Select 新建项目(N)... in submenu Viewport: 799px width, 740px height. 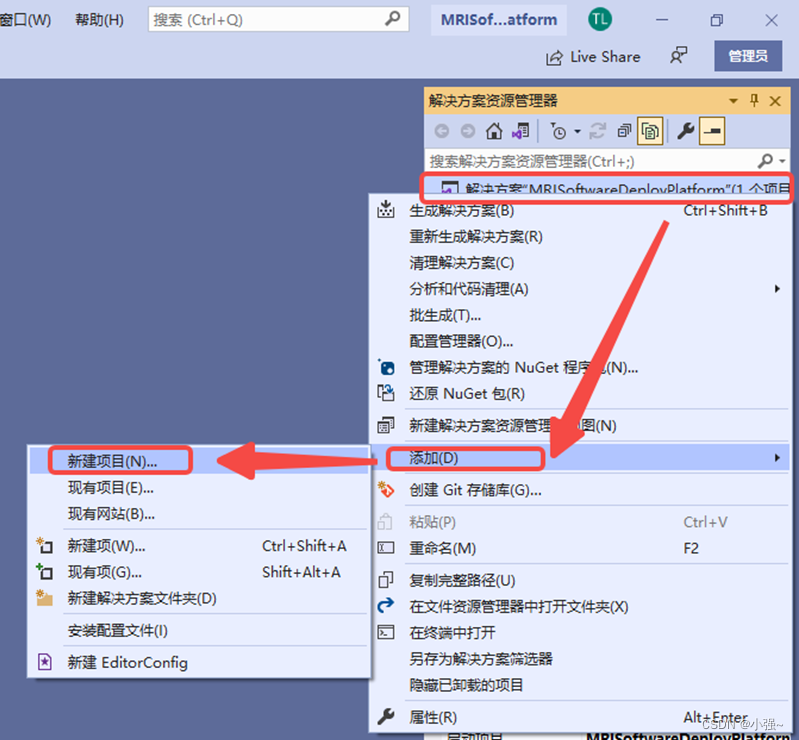(x=199, y=461)
